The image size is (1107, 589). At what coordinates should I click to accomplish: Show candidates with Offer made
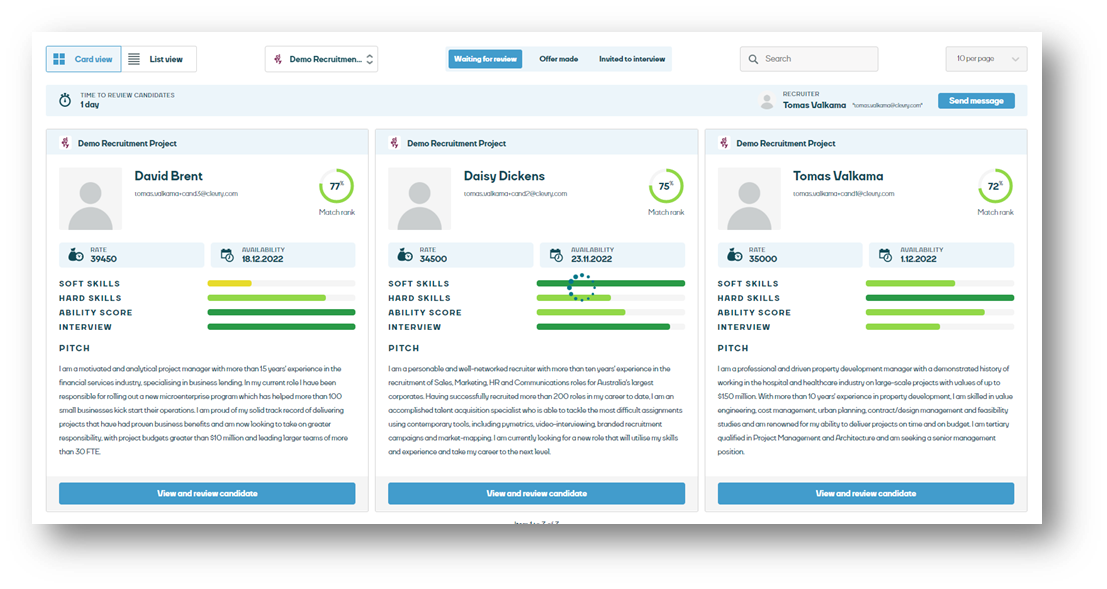[x=558, y=59]
